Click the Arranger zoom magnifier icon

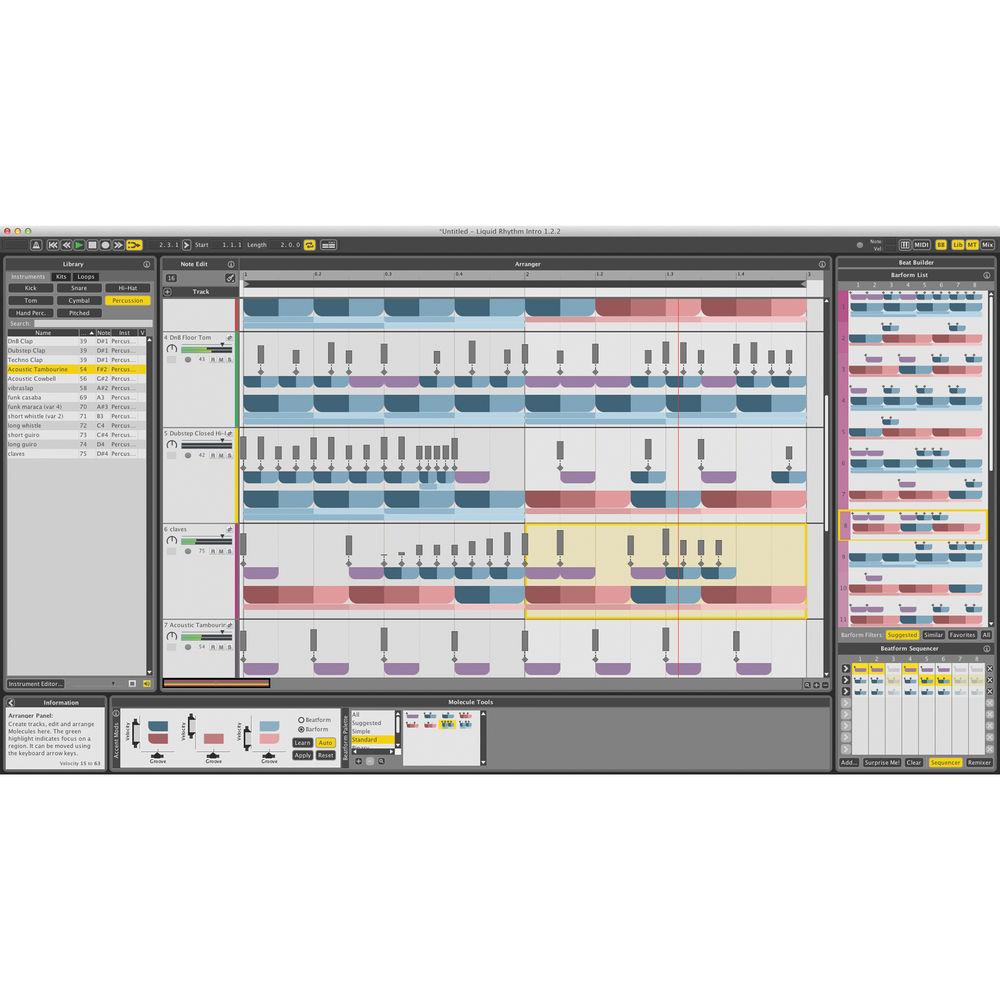point(806,685)
